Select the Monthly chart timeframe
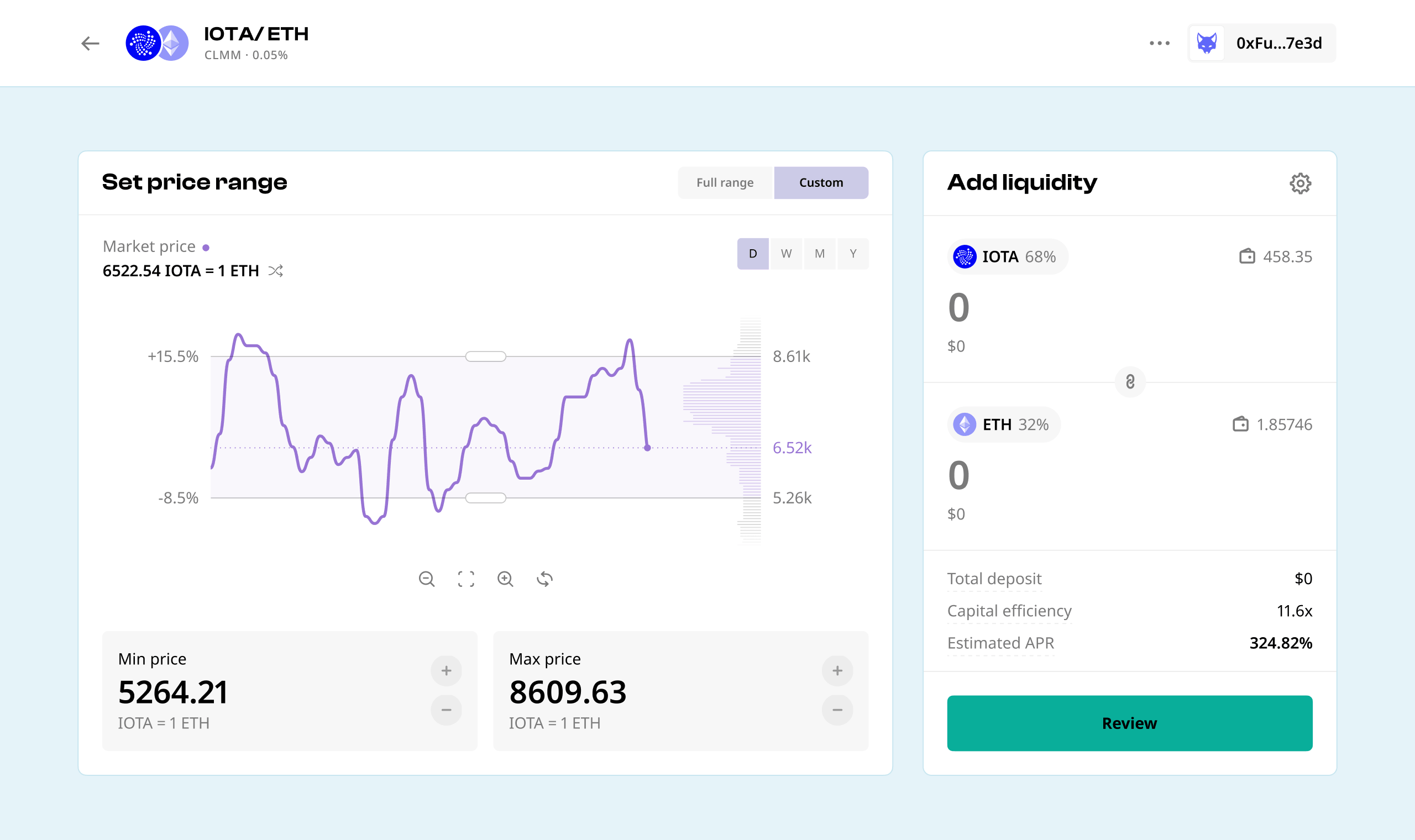This screenshot has height=840, width=1415. (x=820, y=254)
